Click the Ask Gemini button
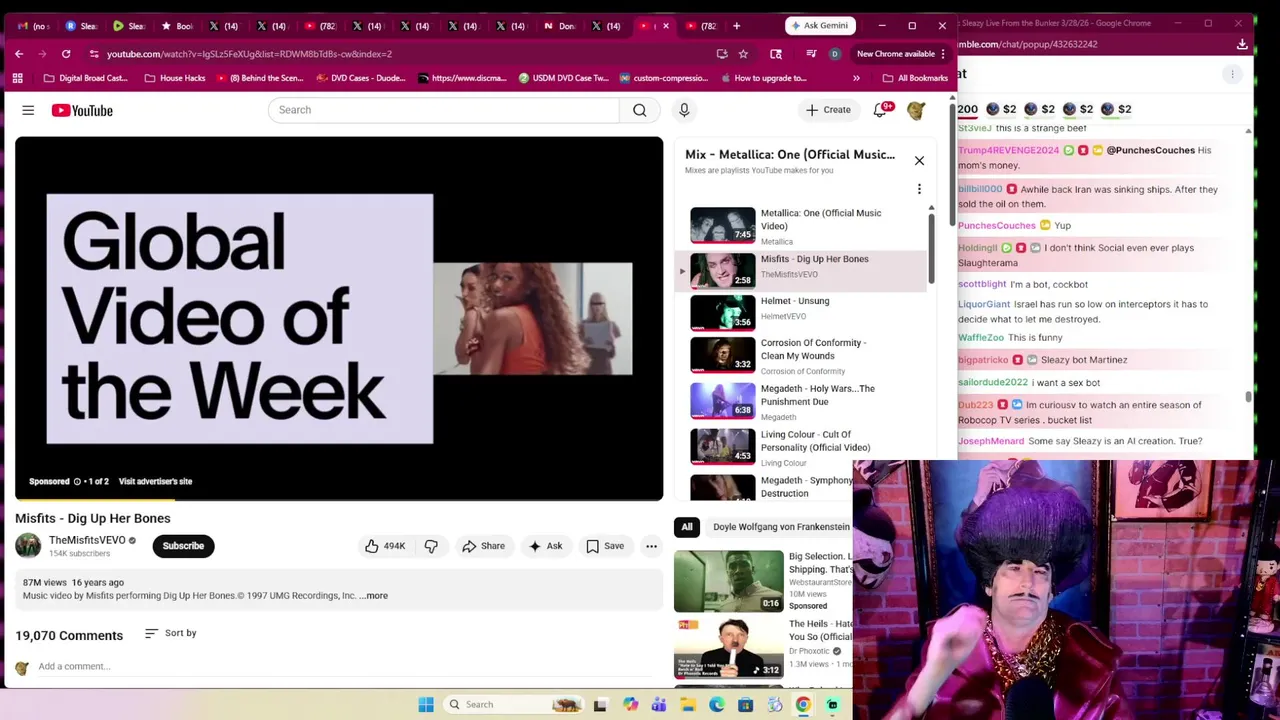This screenshot has width=1280, height=720. (820, 26)
